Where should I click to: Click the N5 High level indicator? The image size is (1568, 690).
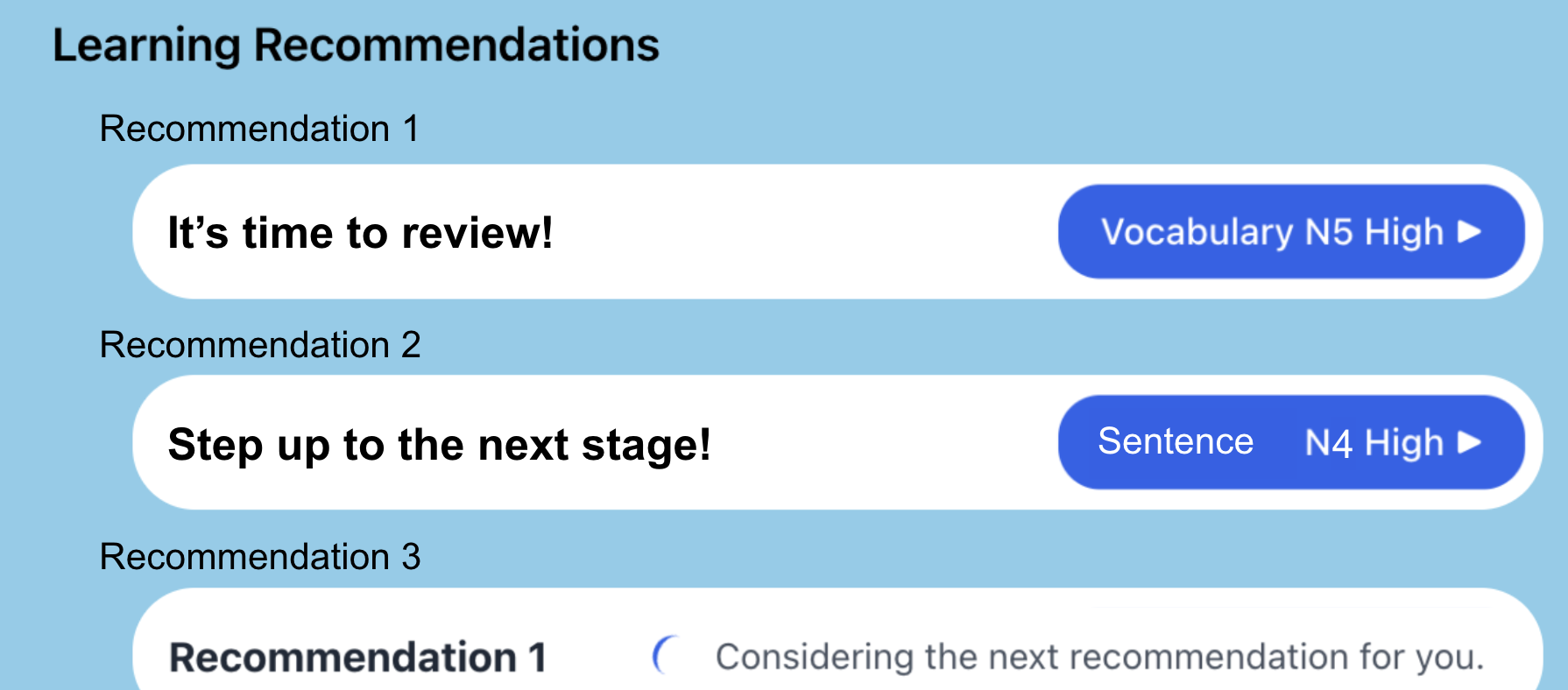click(1372, 231)
